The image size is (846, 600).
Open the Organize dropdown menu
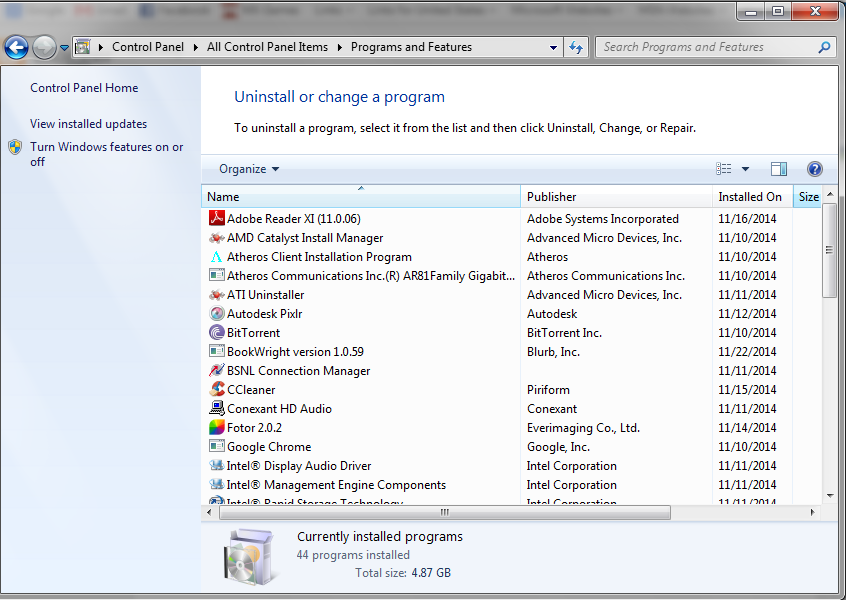click(249, 169)
